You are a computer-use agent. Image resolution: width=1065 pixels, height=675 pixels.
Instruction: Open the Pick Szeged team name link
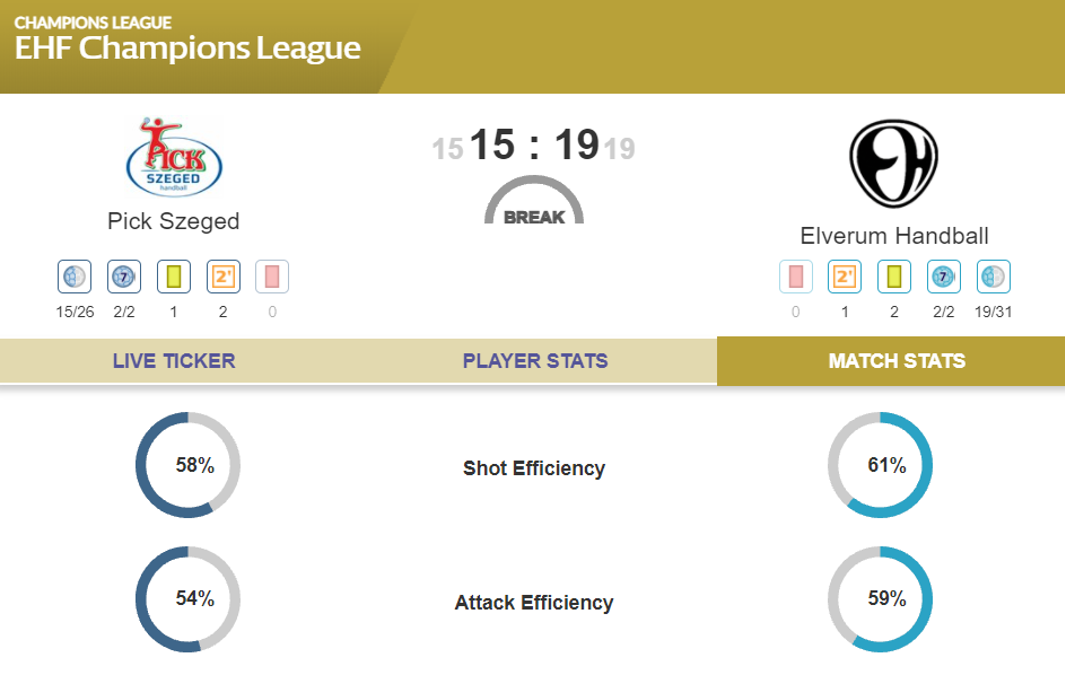[174, 221]
